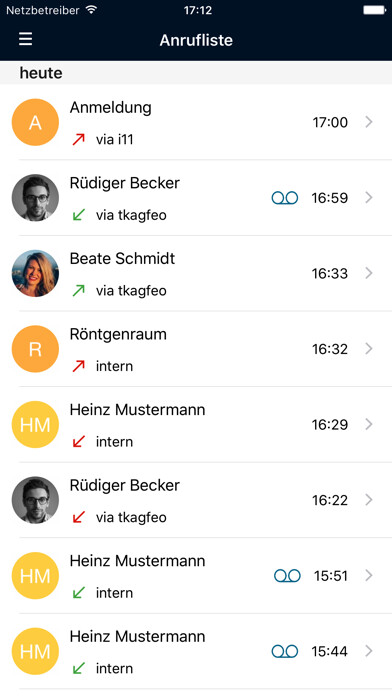Open Rüdiger Becker's photo at 16:59
Viewport: 392px width, 696px height.
point(35,198)
